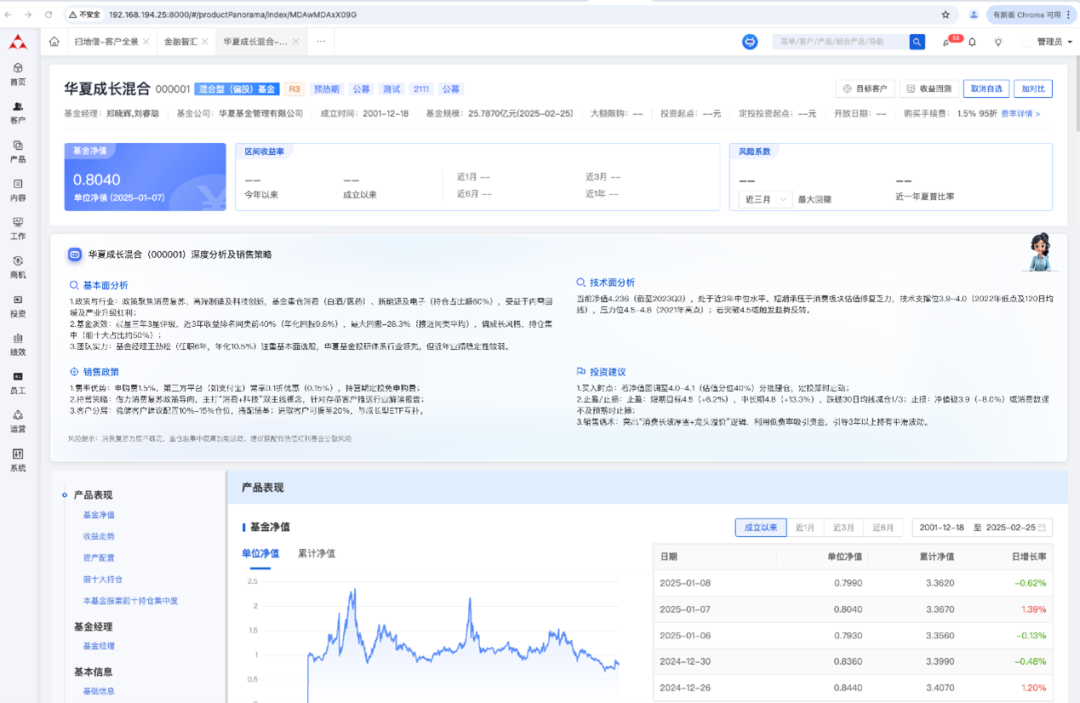Open the Chrome three-dot menu

point(1068,14)
